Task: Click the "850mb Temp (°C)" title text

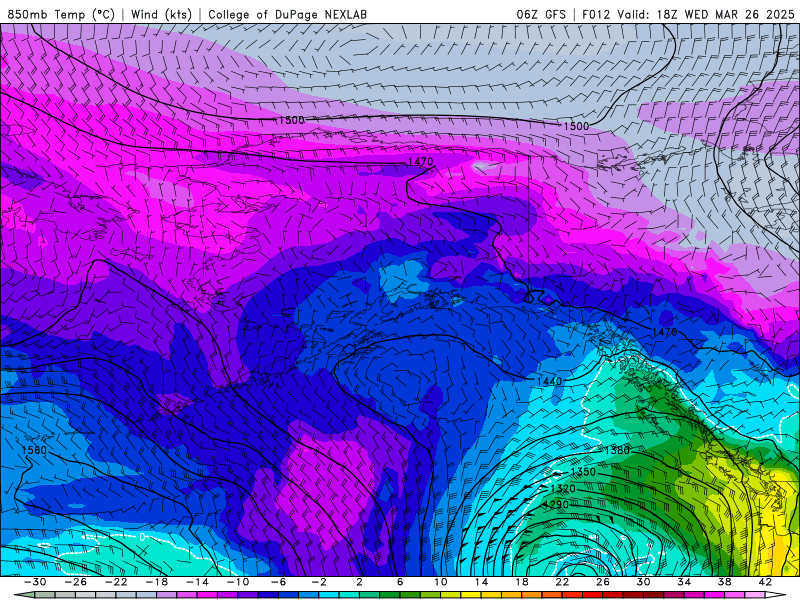Action: pyautogui.click(x=61, y=14)
